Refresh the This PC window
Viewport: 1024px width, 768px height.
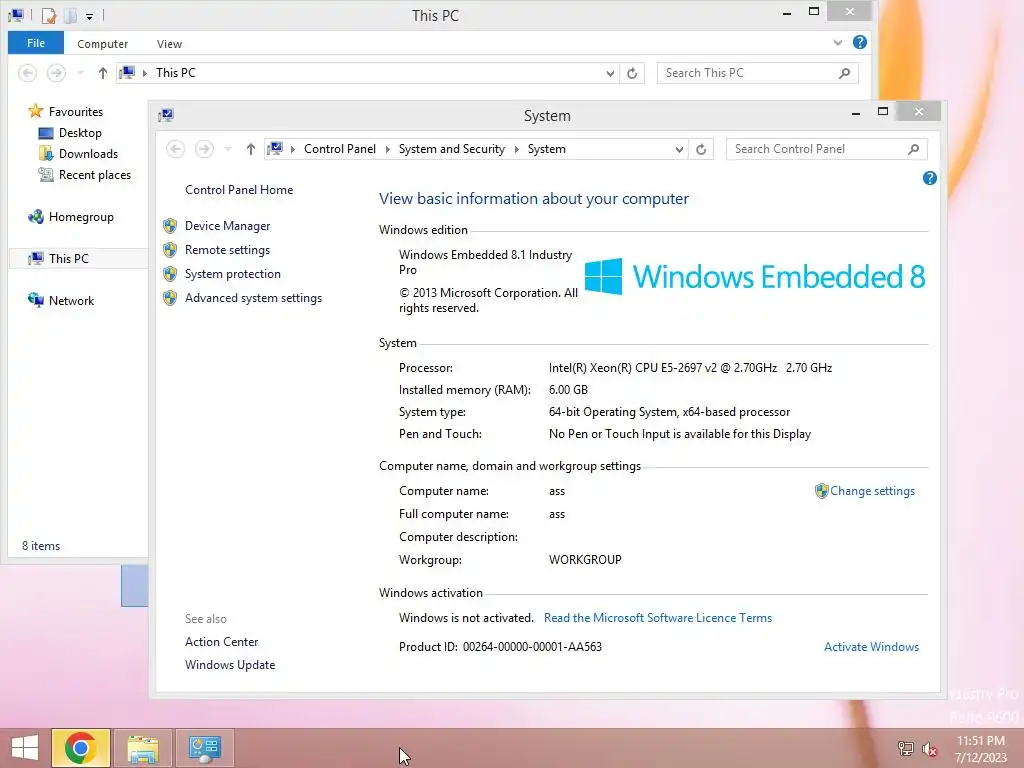(632, 73)
